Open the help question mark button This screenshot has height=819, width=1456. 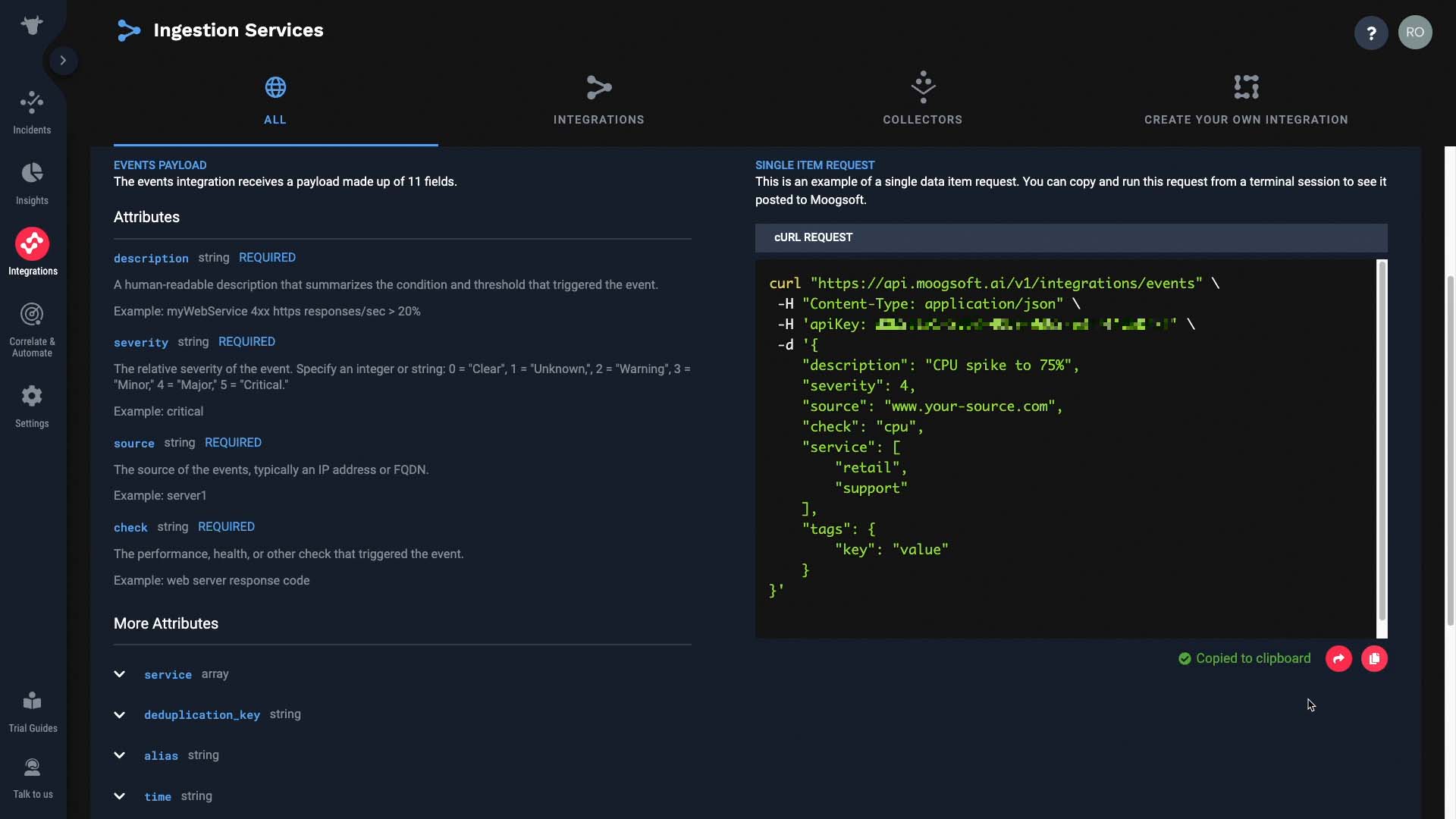[x=1371, y=33]
